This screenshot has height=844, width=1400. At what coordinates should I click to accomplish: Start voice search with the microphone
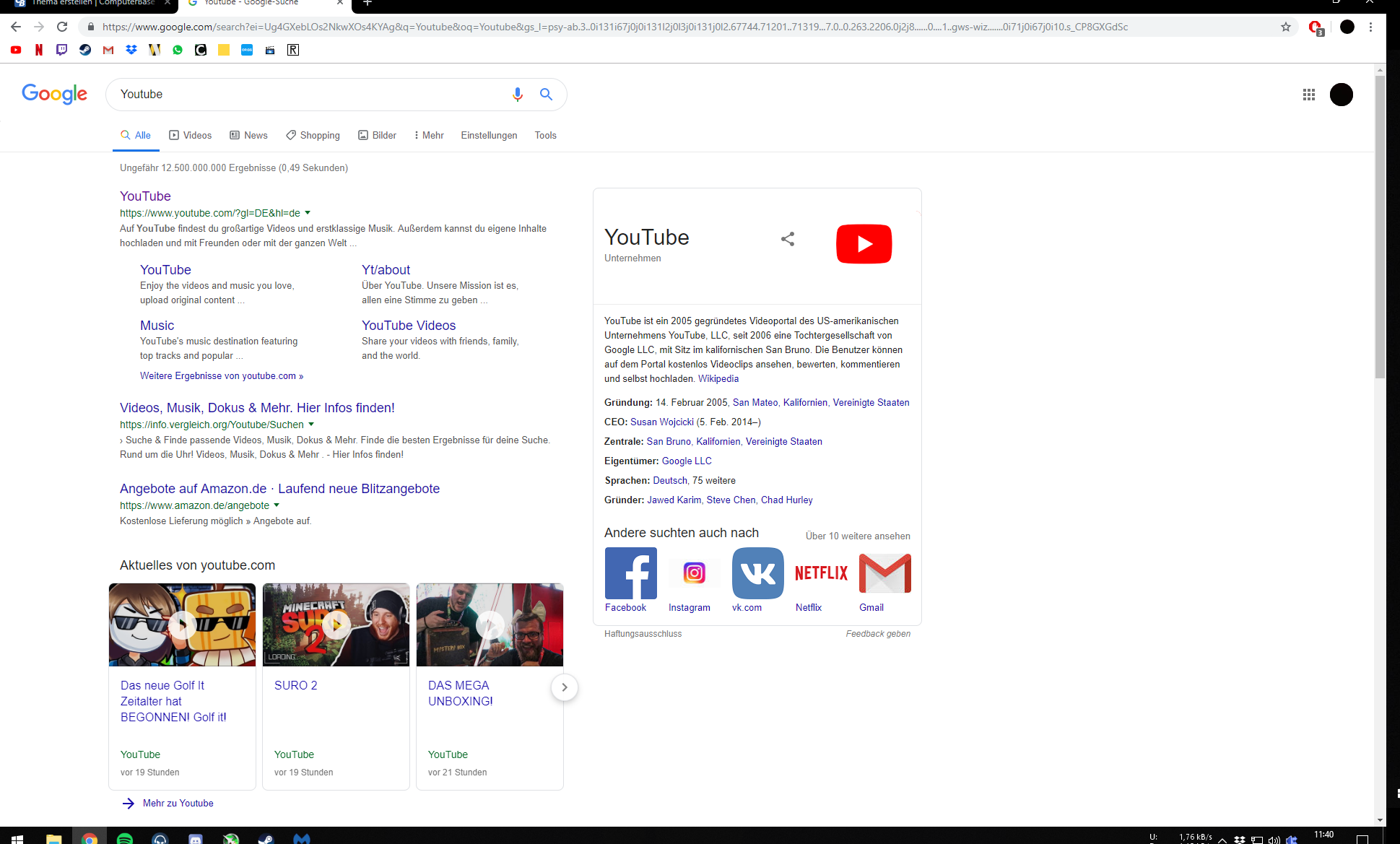517,95
